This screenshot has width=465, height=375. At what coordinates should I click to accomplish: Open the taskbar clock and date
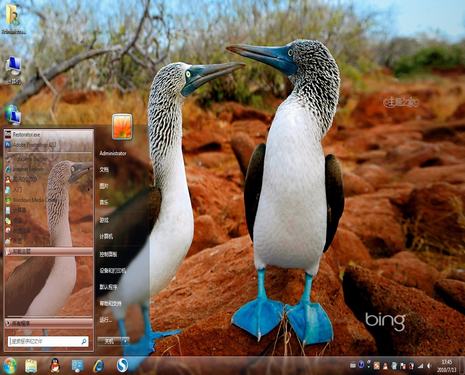tap(447, 366)
